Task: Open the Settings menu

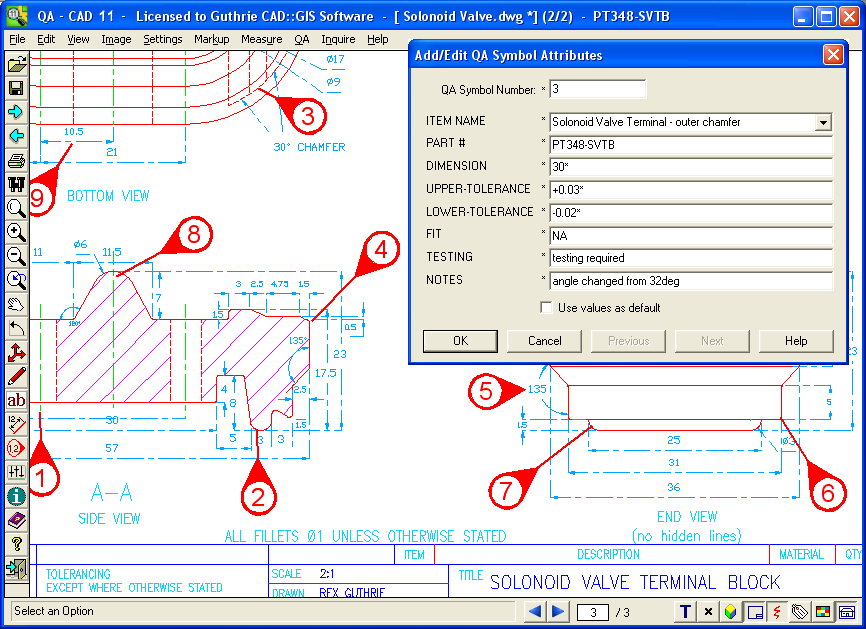Action: click(163, 39)
